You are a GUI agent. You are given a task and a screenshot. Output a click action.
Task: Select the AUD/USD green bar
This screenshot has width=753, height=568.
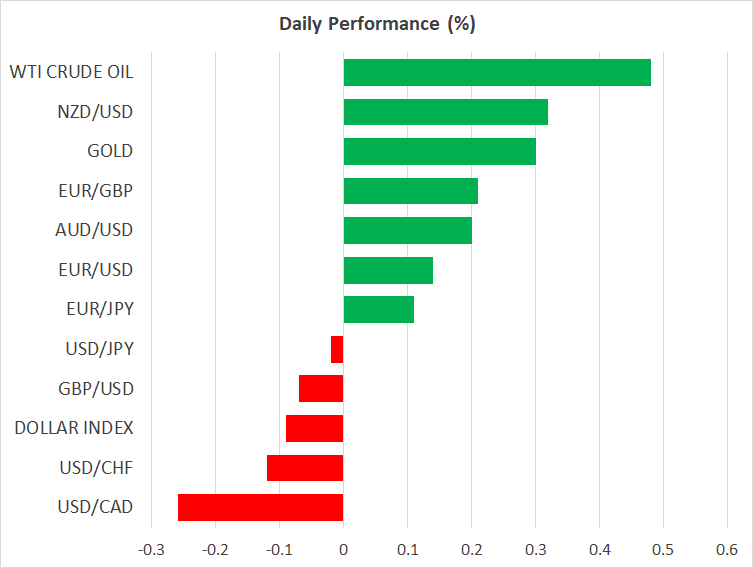coord(407,230)
